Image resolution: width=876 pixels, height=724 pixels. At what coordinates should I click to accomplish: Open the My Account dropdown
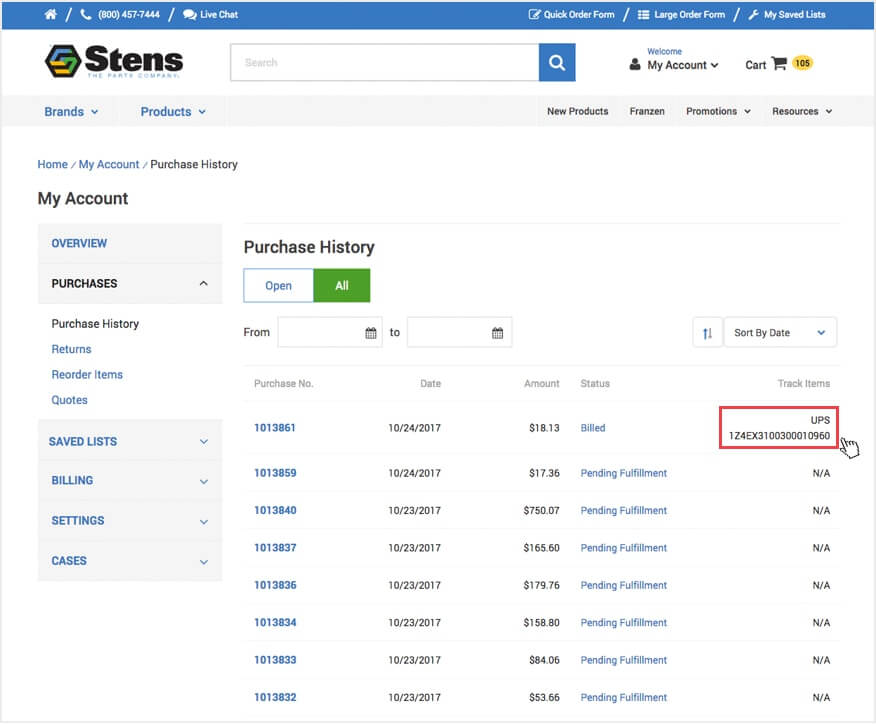[682, 65]
